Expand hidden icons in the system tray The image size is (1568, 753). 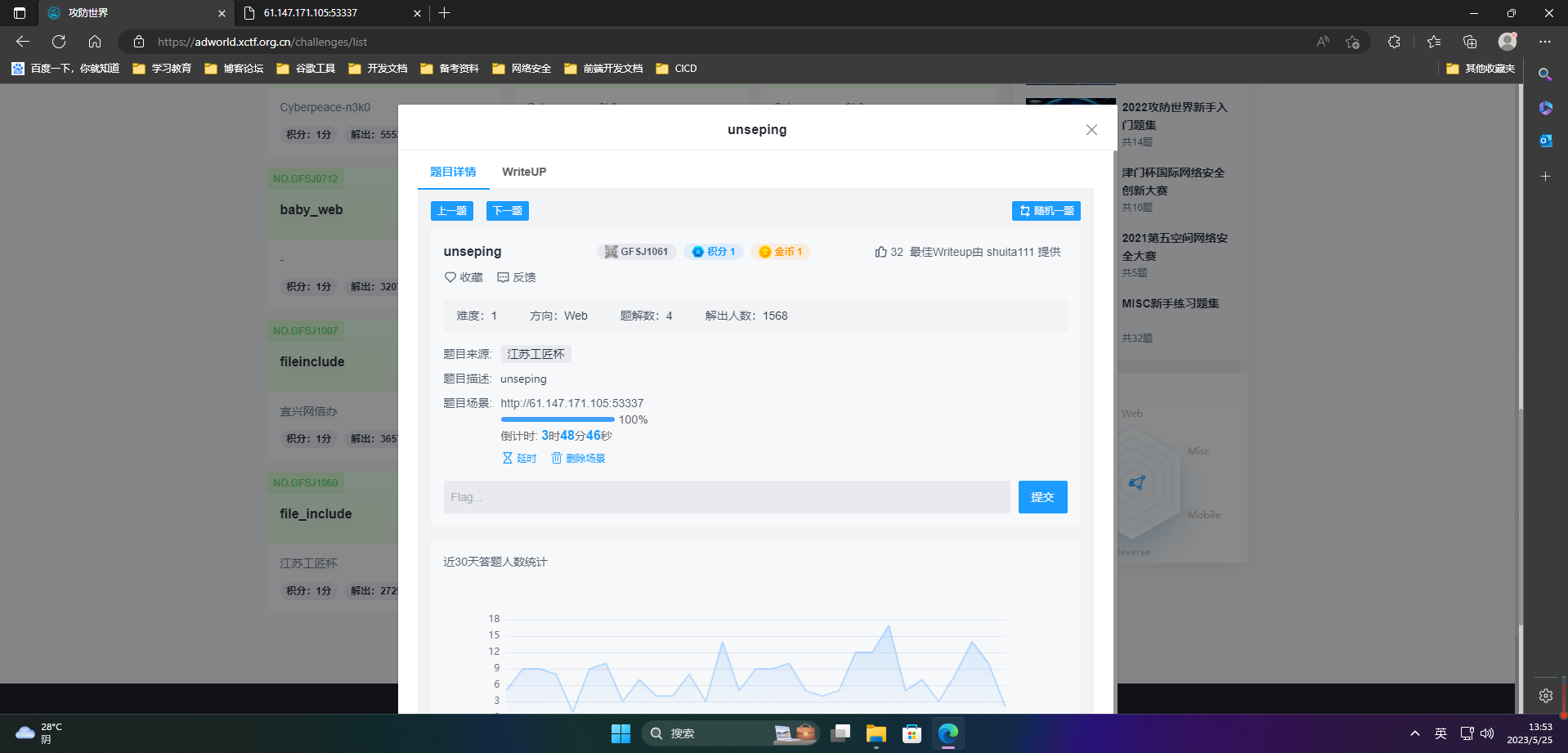(x=1413, y=733)
